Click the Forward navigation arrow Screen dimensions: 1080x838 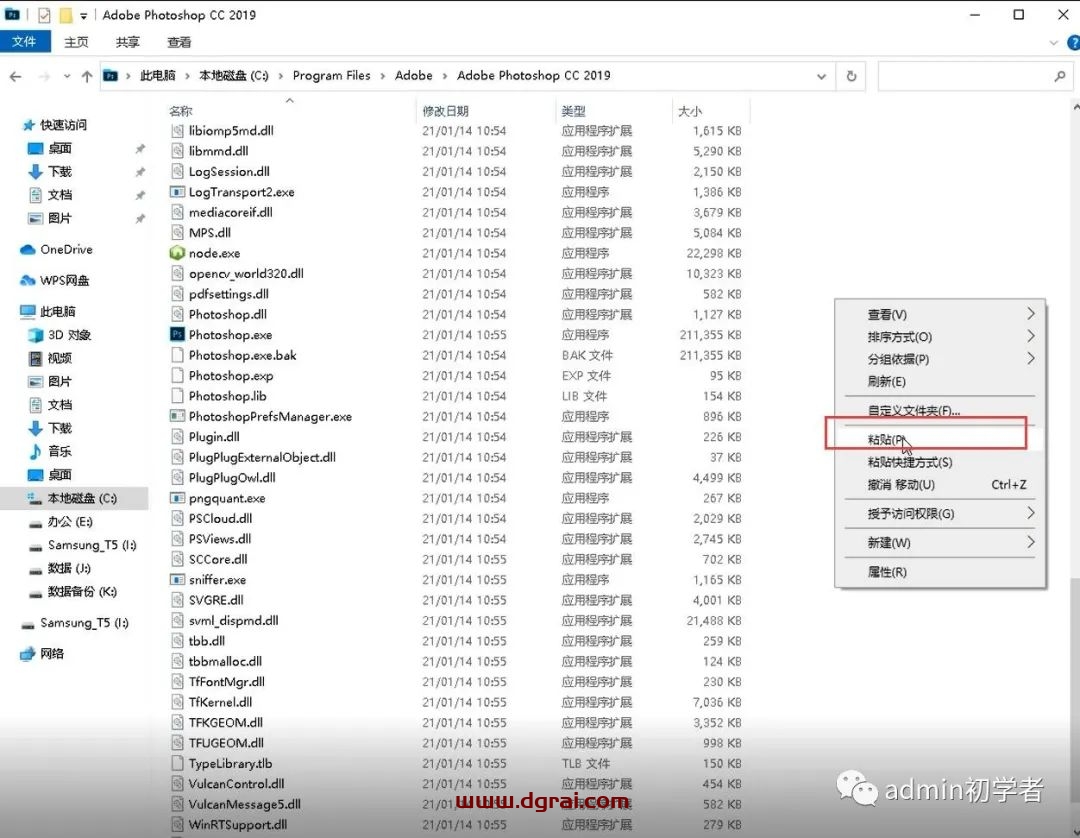tap(44, 76)
